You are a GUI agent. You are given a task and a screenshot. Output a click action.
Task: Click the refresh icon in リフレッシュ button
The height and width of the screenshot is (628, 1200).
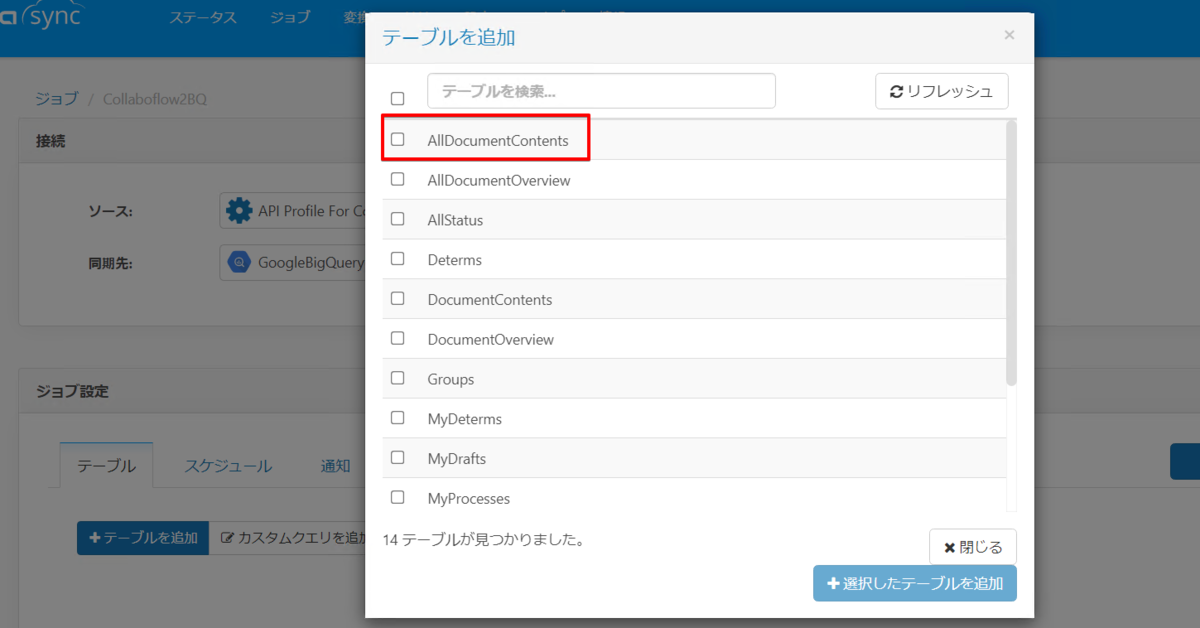(x=896, y=91)
